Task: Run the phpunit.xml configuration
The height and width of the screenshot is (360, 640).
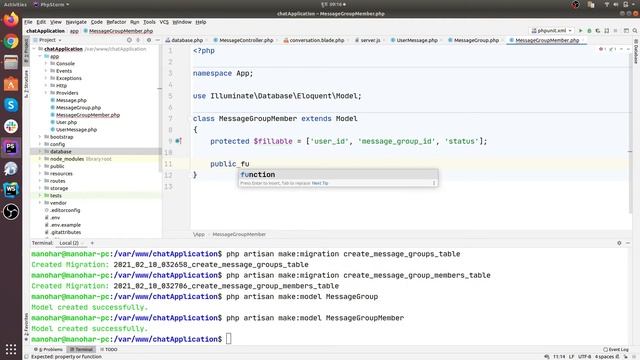Action: [580, 31]
